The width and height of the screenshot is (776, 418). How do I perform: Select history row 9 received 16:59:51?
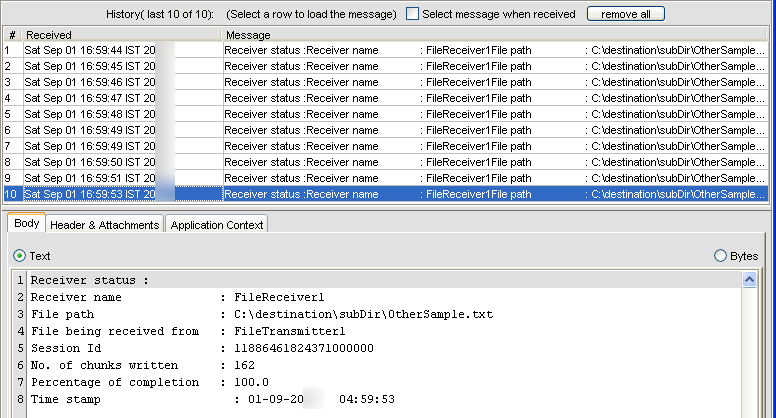386,178
